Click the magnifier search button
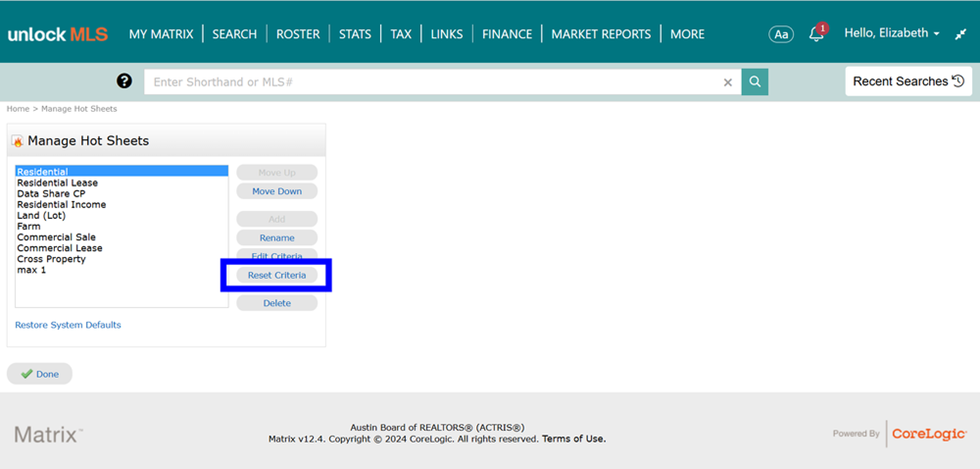 (755, 82)
